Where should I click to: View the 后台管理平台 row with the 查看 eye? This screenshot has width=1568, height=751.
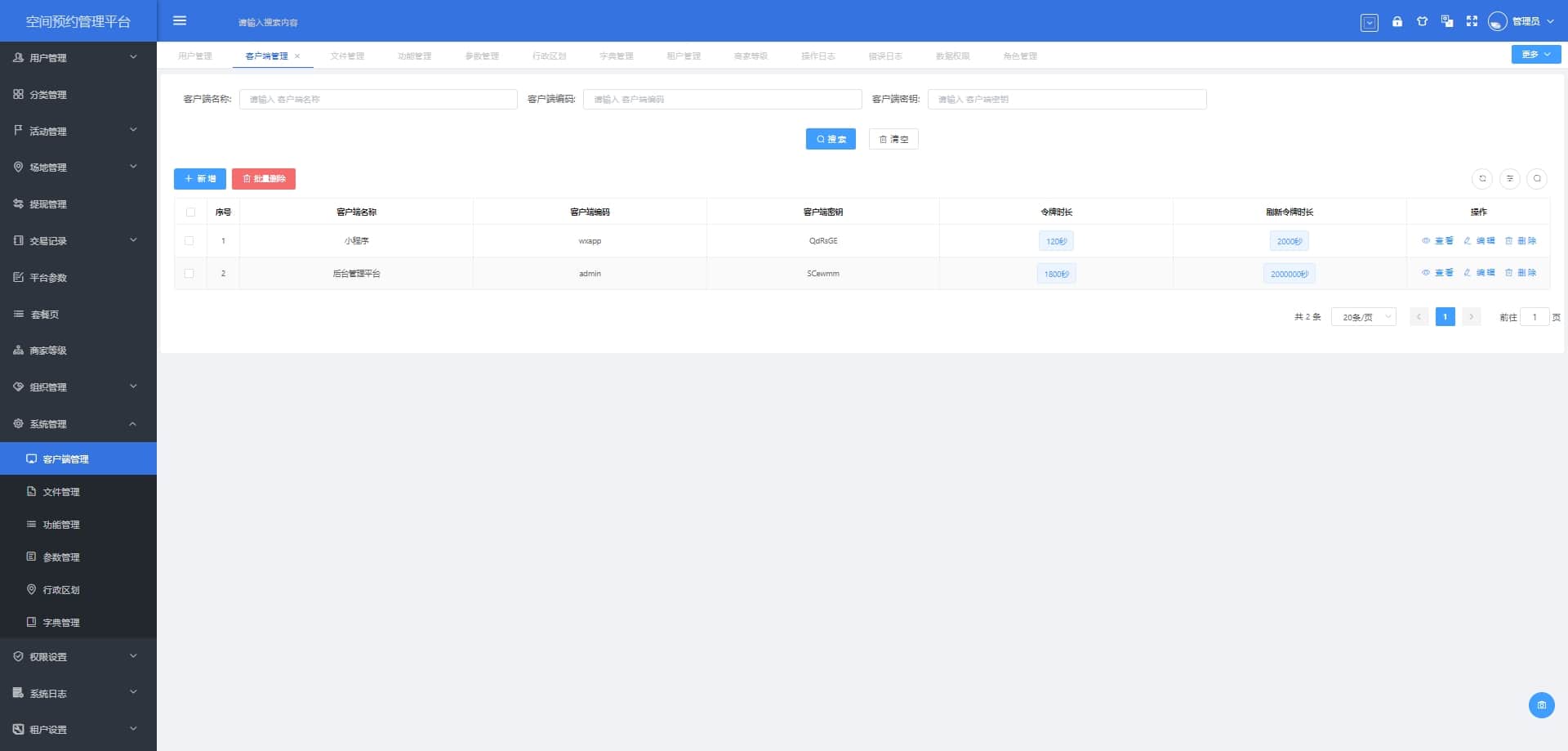(1437, 272)
